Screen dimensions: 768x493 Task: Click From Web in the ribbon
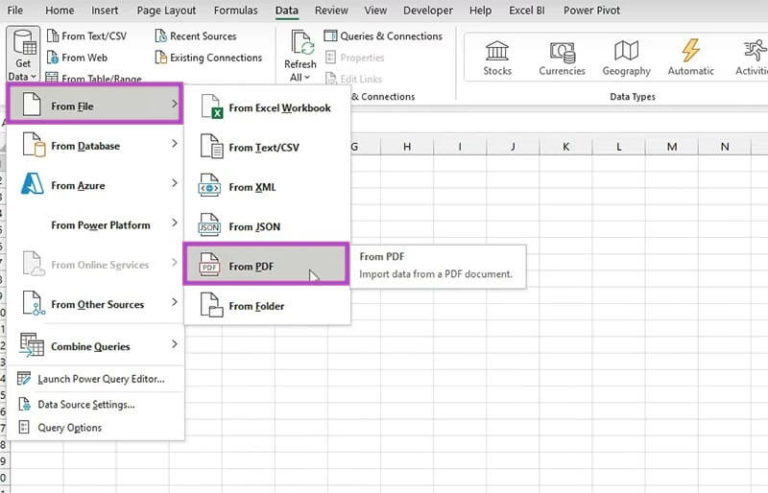point(77,58)
